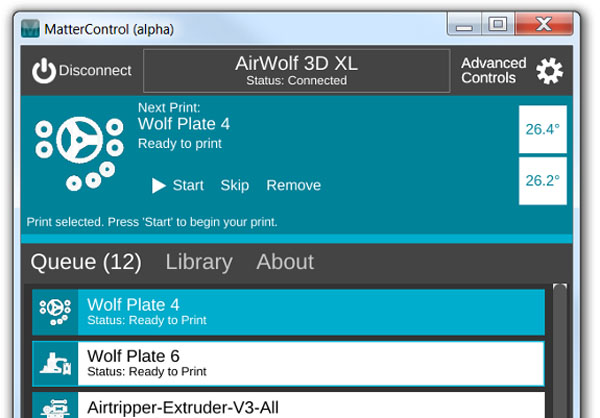Open Advanced Controls gear icon
This screenshot has height=418, width=600.
(549, 71)
